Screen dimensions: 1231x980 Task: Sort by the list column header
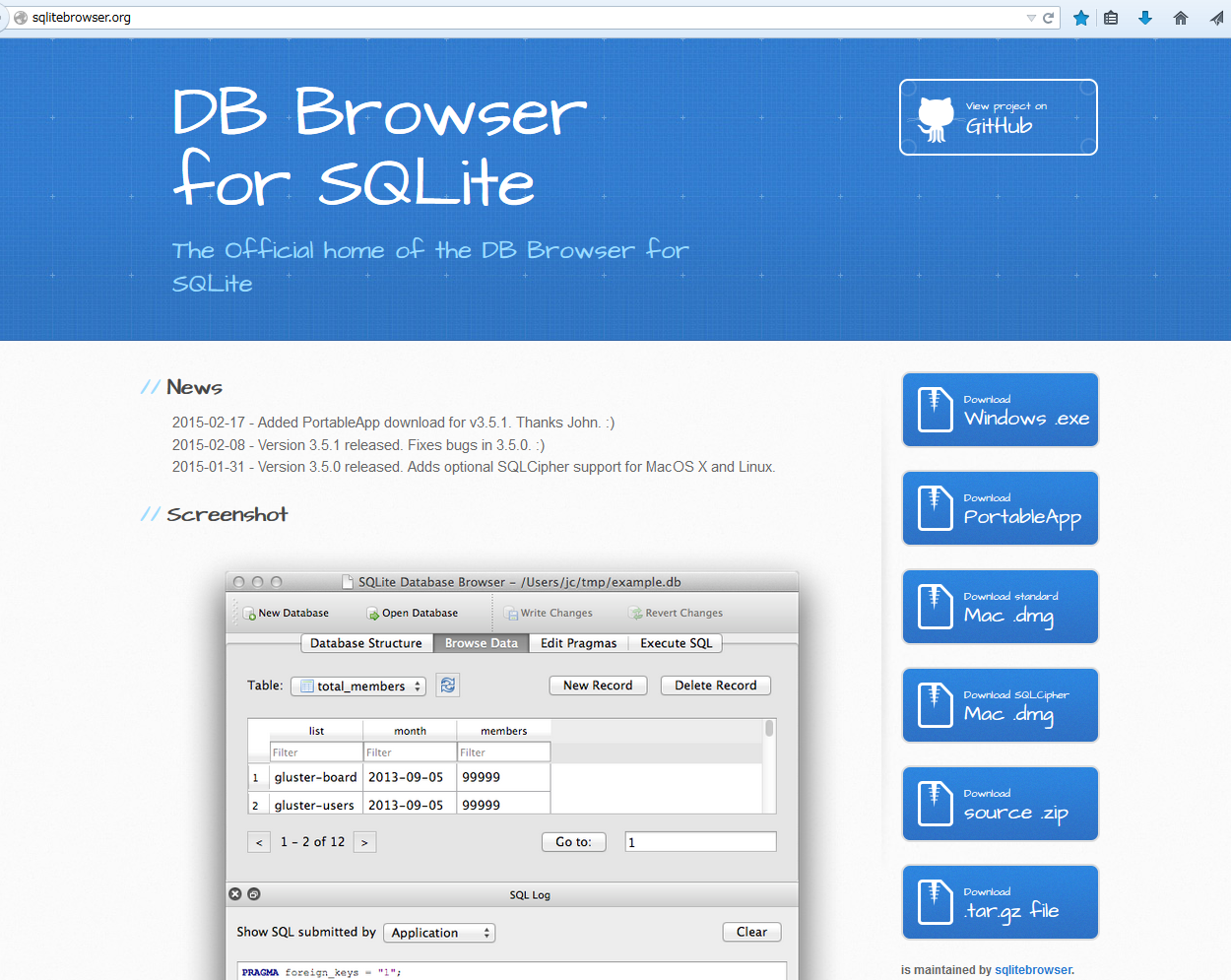pos(316,731)
